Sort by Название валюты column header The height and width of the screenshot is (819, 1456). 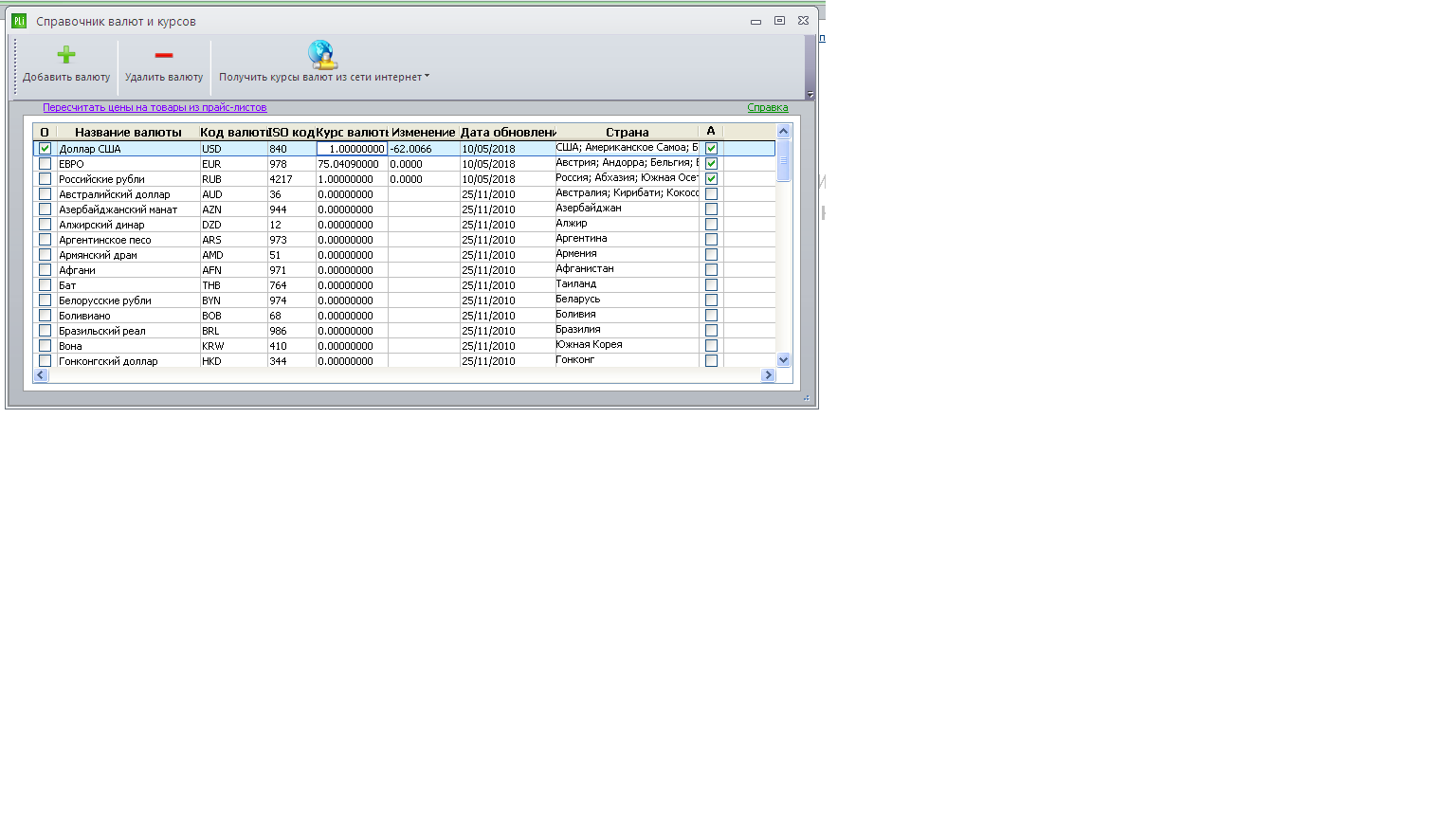128,132
